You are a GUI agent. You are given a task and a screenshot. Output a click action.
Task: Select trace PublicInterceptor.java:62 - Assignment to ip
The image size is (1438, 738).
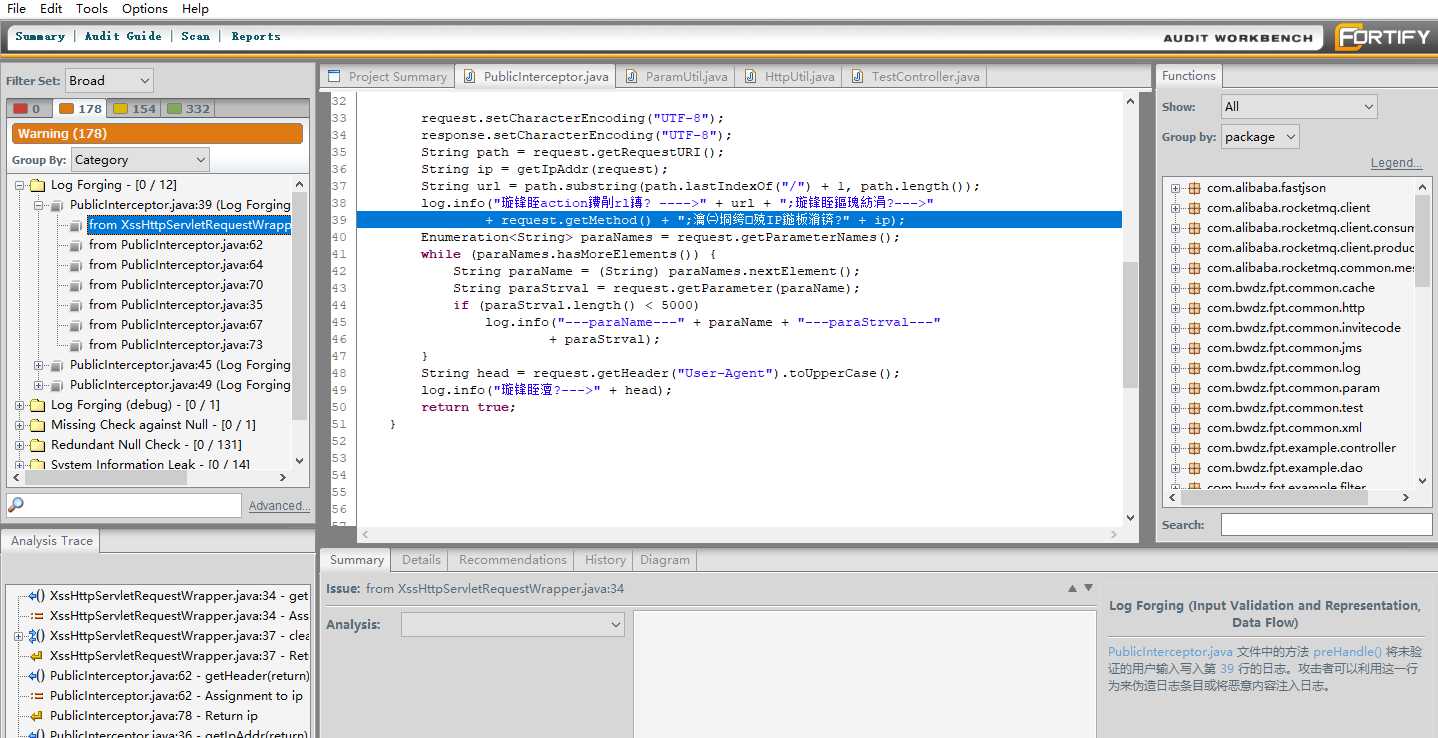pos(176,696)
